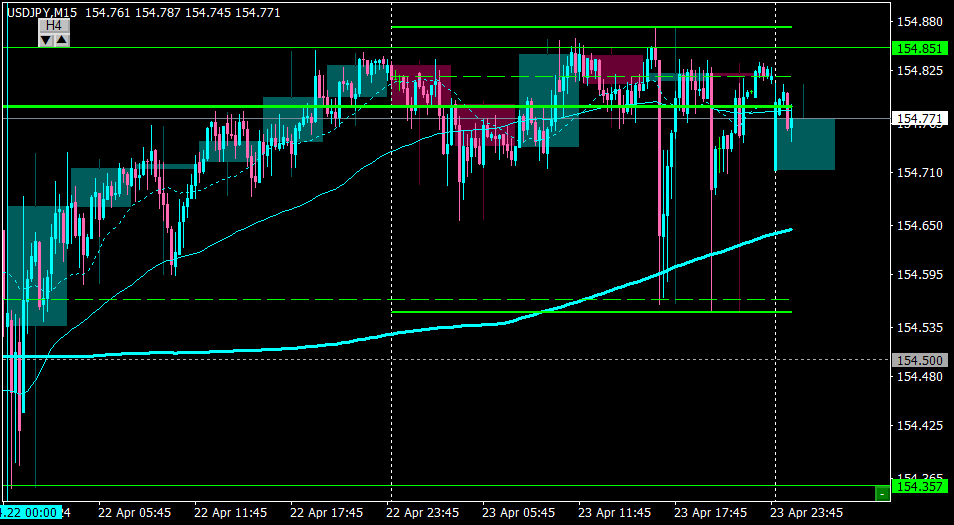Click the green minus collapse button
Viewport: 954px width, 525px height.
882,494
